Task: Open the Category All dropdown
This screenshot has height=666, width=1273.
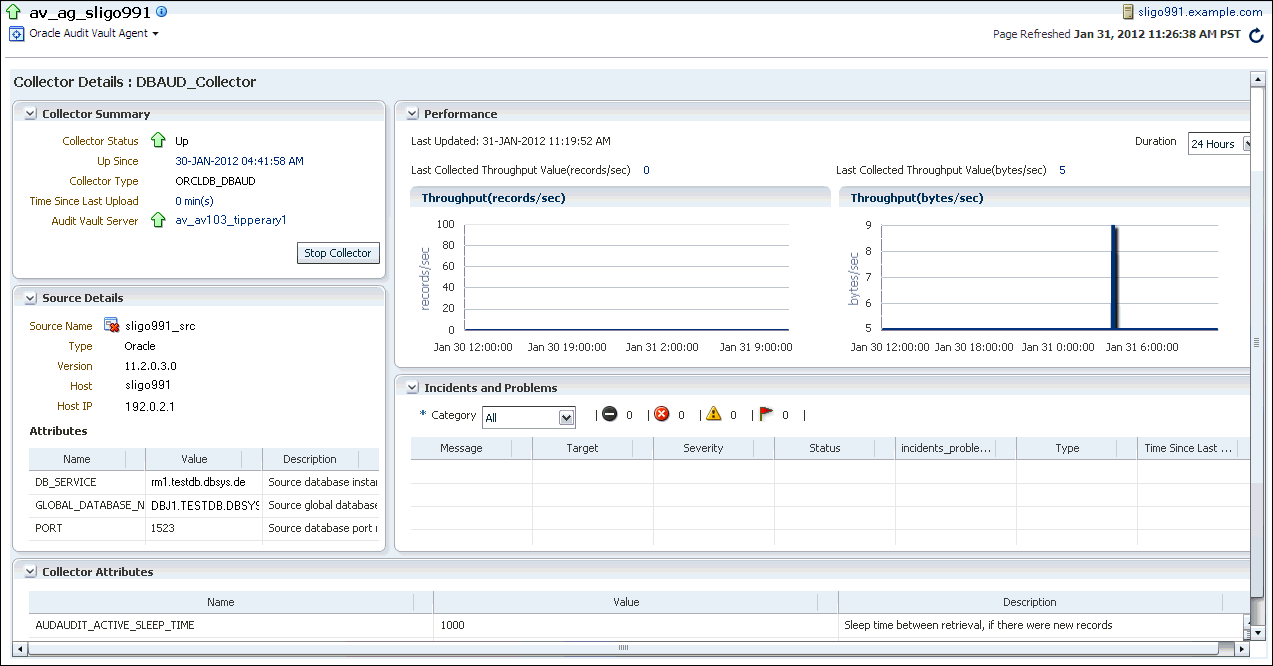Action: 528,417
